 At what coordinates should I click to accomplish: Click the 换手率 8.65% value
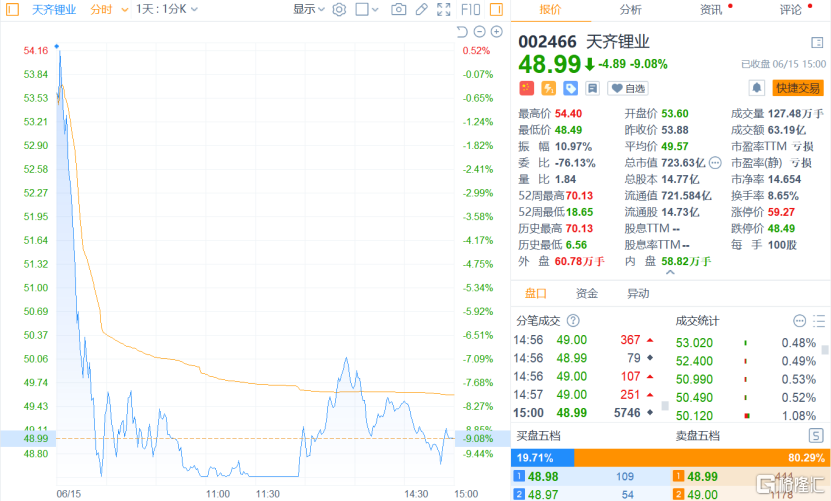click(783, 196)
